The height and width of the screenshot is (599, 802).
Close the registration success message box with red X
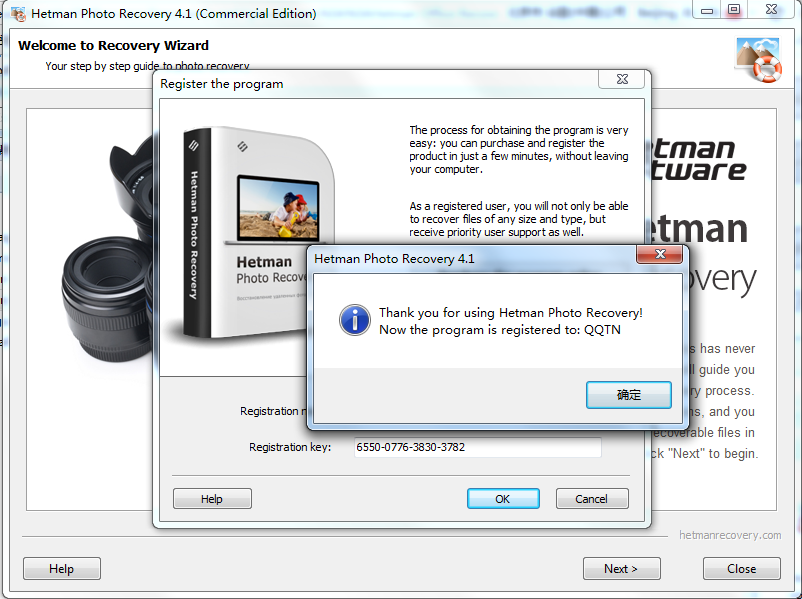click(660, 257)
